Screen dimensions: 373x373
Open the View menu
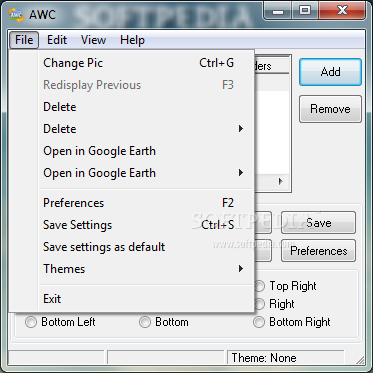click(93, 40)
